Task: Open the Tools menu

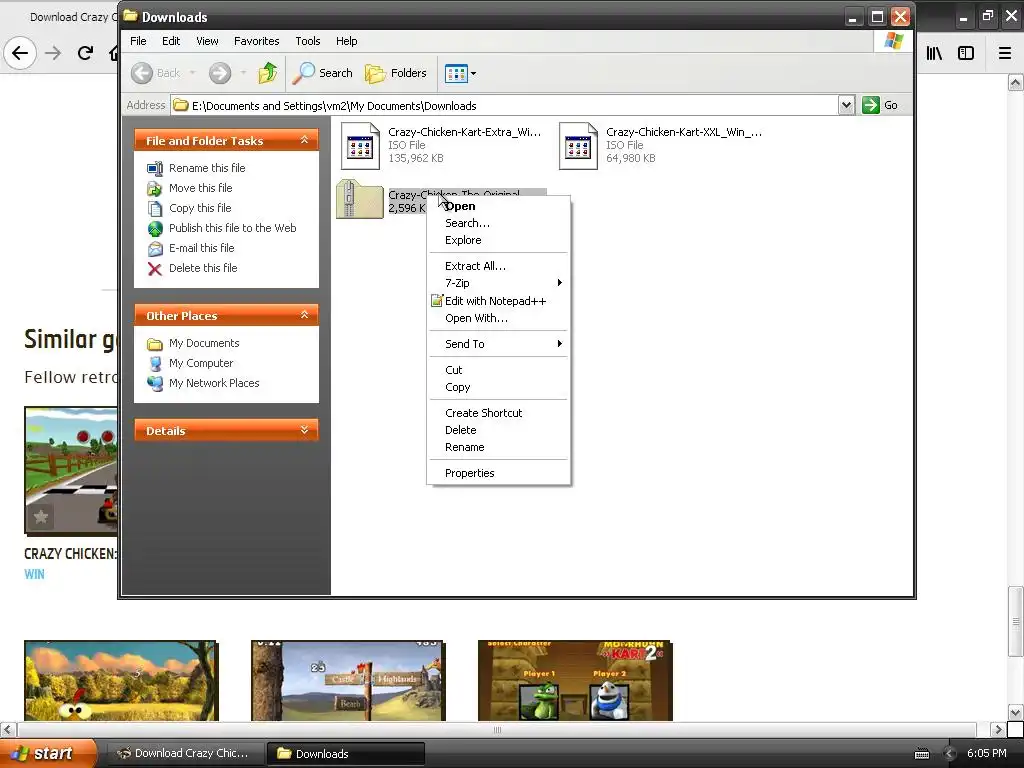Action: pos(308,41)
